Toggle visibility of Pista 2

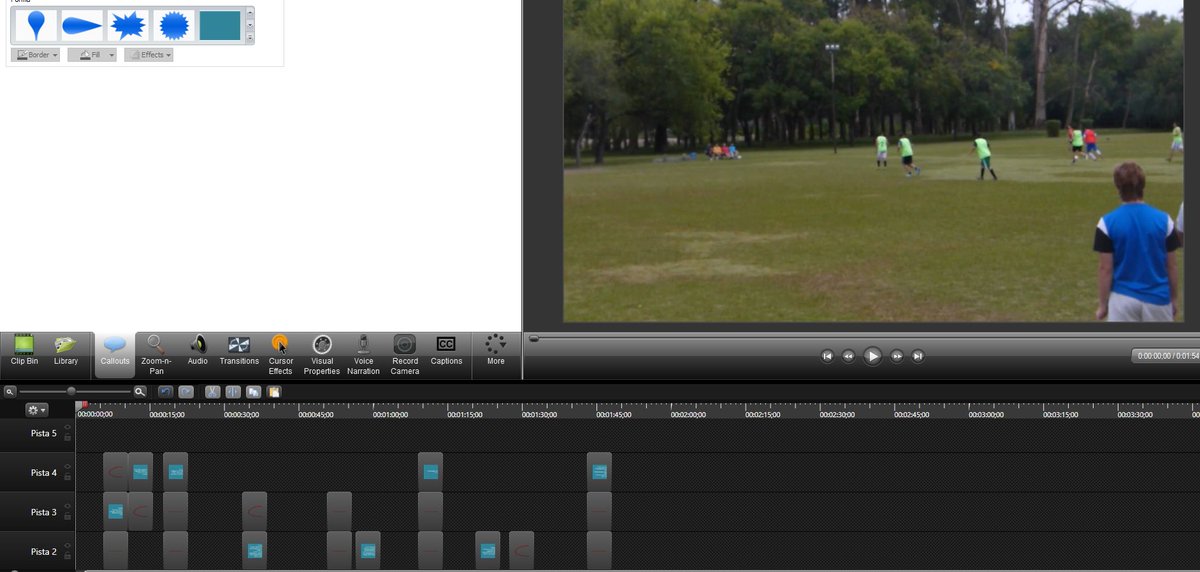pyautogui.click(x=67, y=545)
